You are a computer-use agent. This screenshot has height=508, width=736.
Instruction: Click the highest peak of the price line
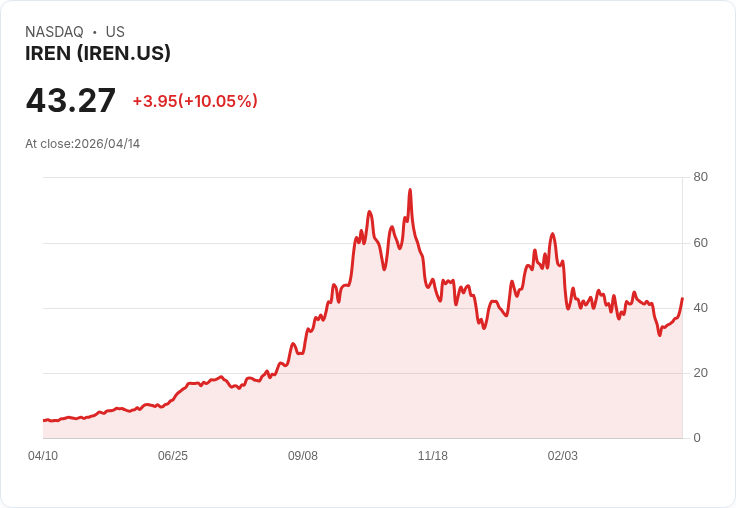point(410,190)
